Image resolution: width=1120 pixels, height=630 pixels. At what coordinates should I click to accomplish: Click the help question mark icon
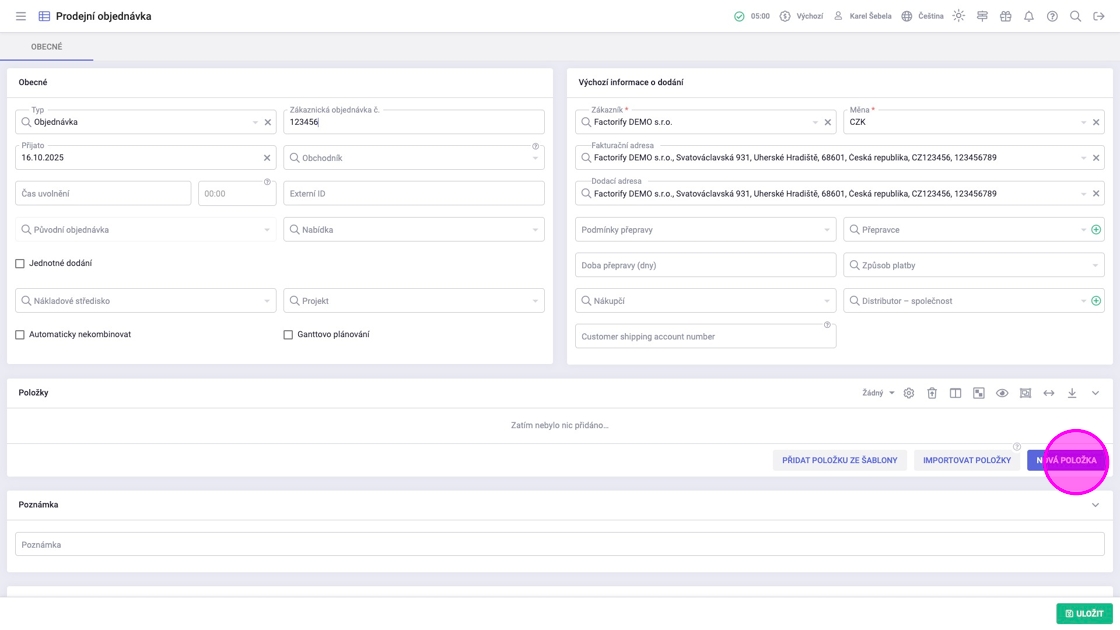tap(1052, 16)
